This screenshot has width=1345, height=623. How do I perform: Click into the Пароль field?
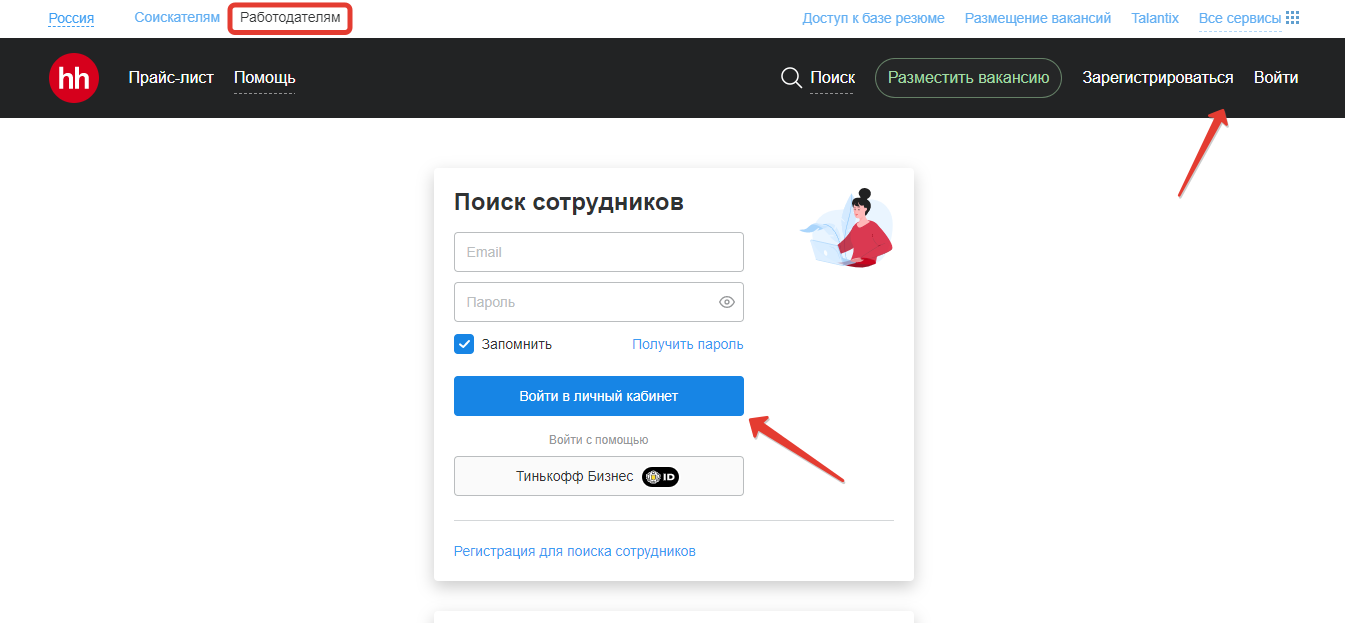585,302
